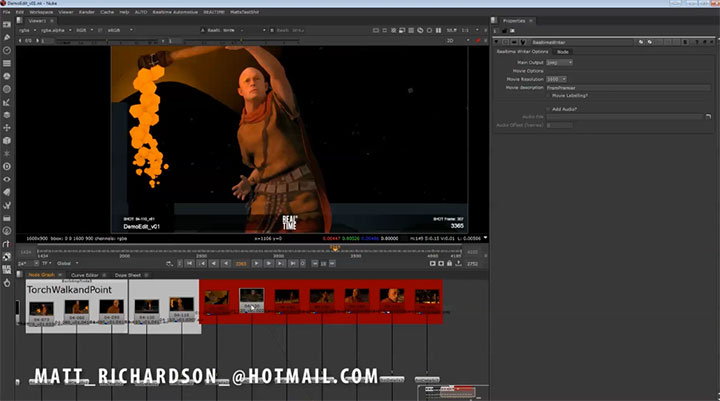The height and width of the screenshot is (401, 720).
Task: Open the RGB display dropdown
Action: [84, 30]
